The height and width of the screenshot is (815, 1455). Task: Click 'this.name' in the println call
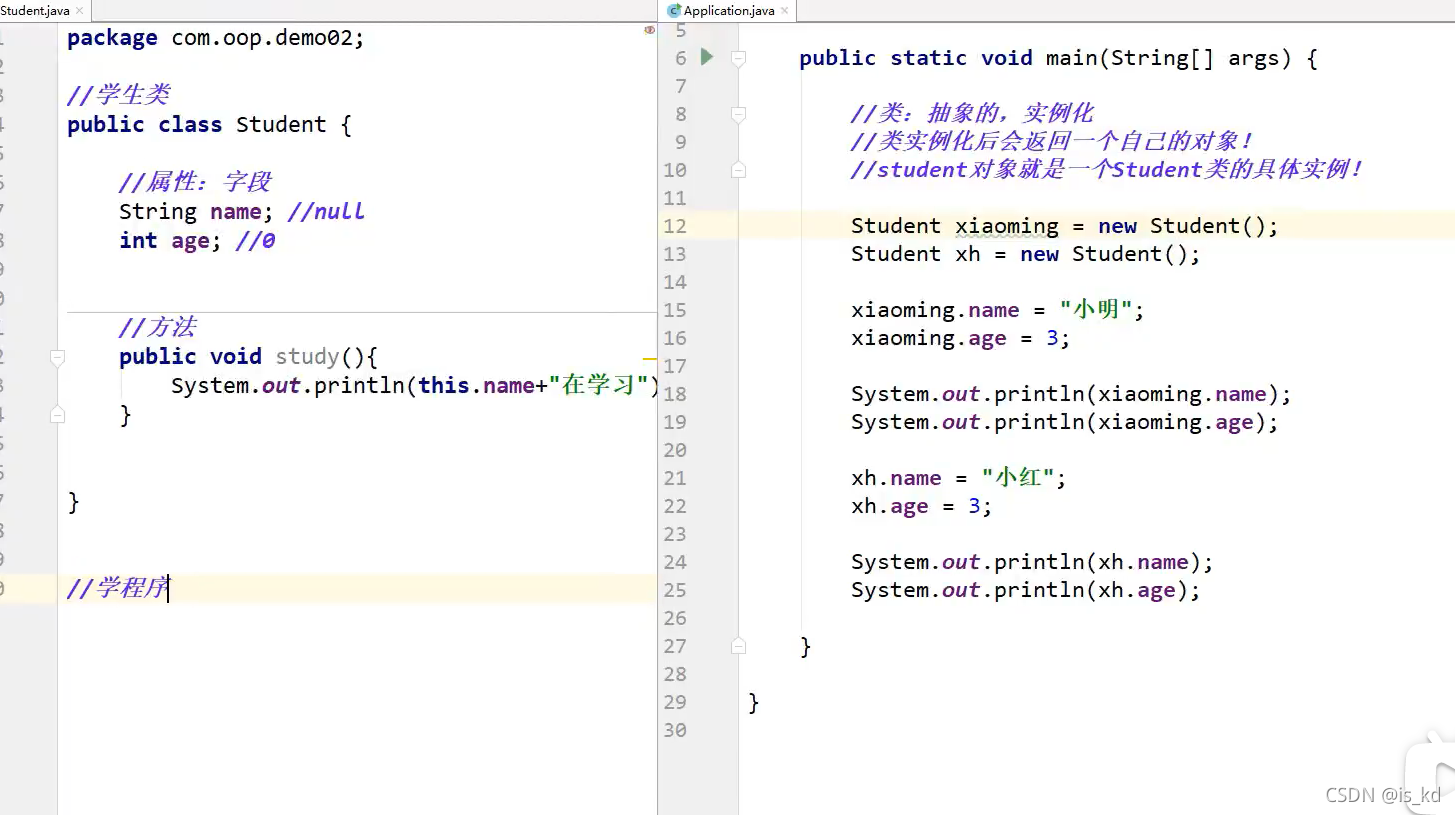tap(476, 386)
